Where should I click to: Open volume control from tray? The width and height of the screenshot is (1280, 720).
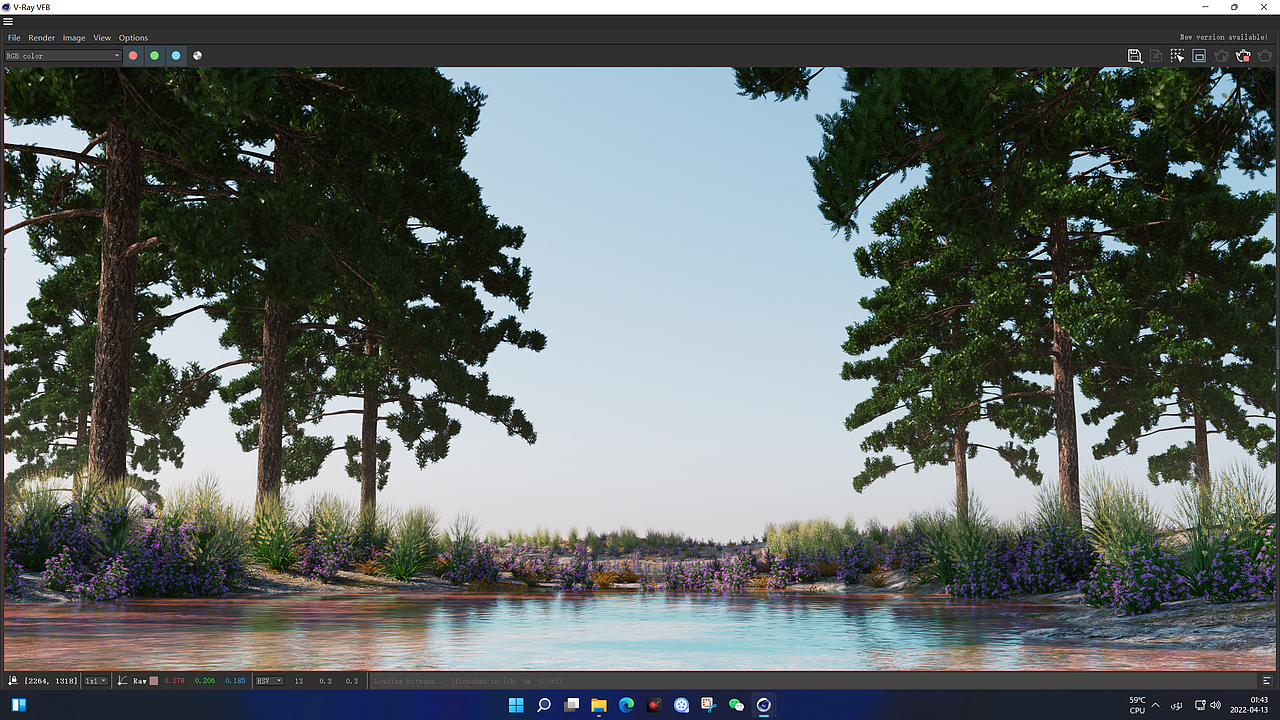click(x=1216, y=705)
